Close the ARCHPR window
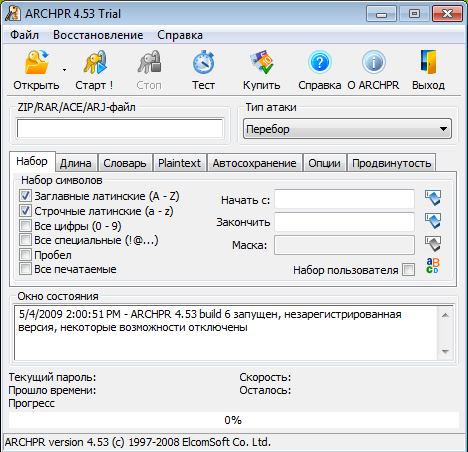 (x=447, y=14)
